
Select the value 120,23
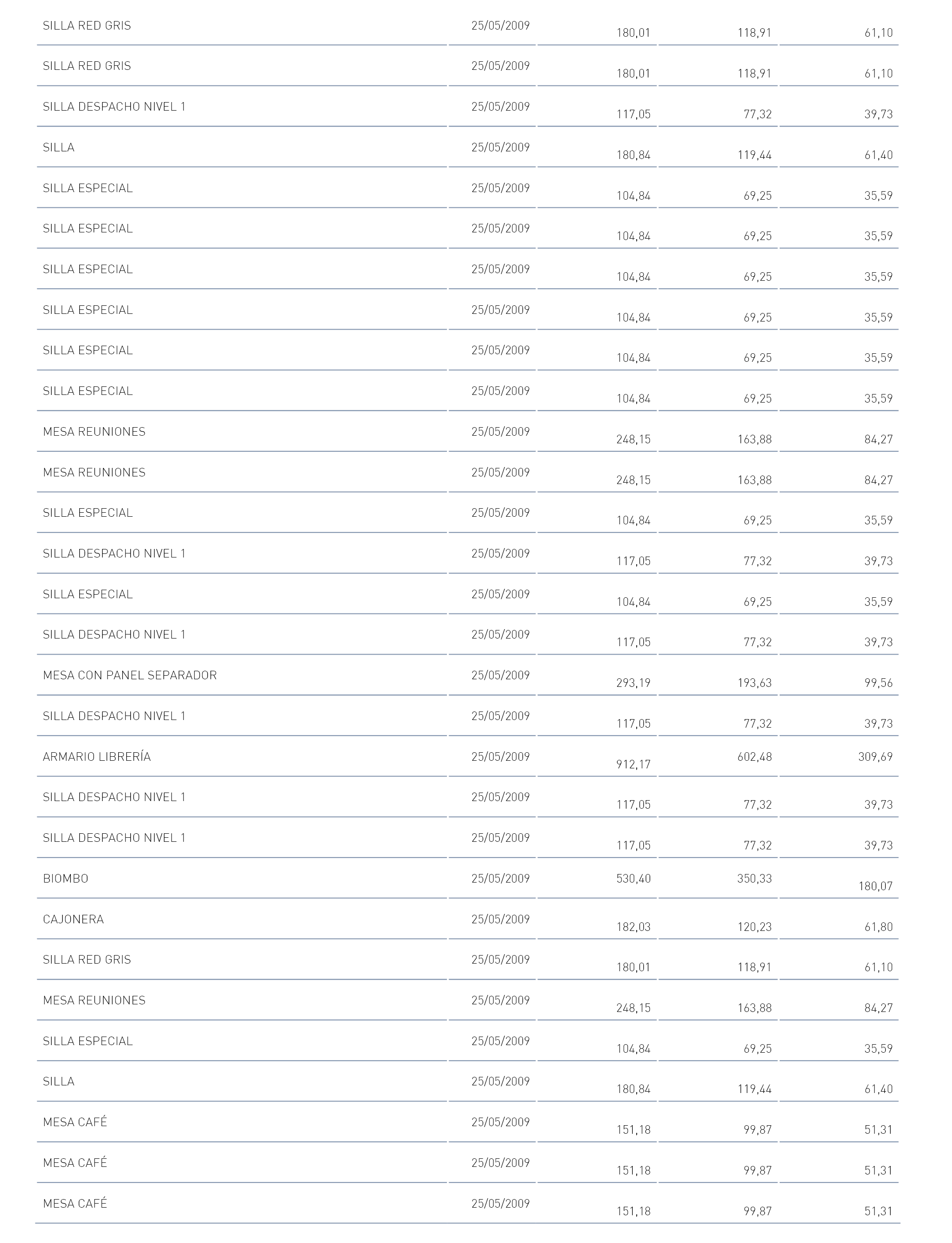click(754, 927)
